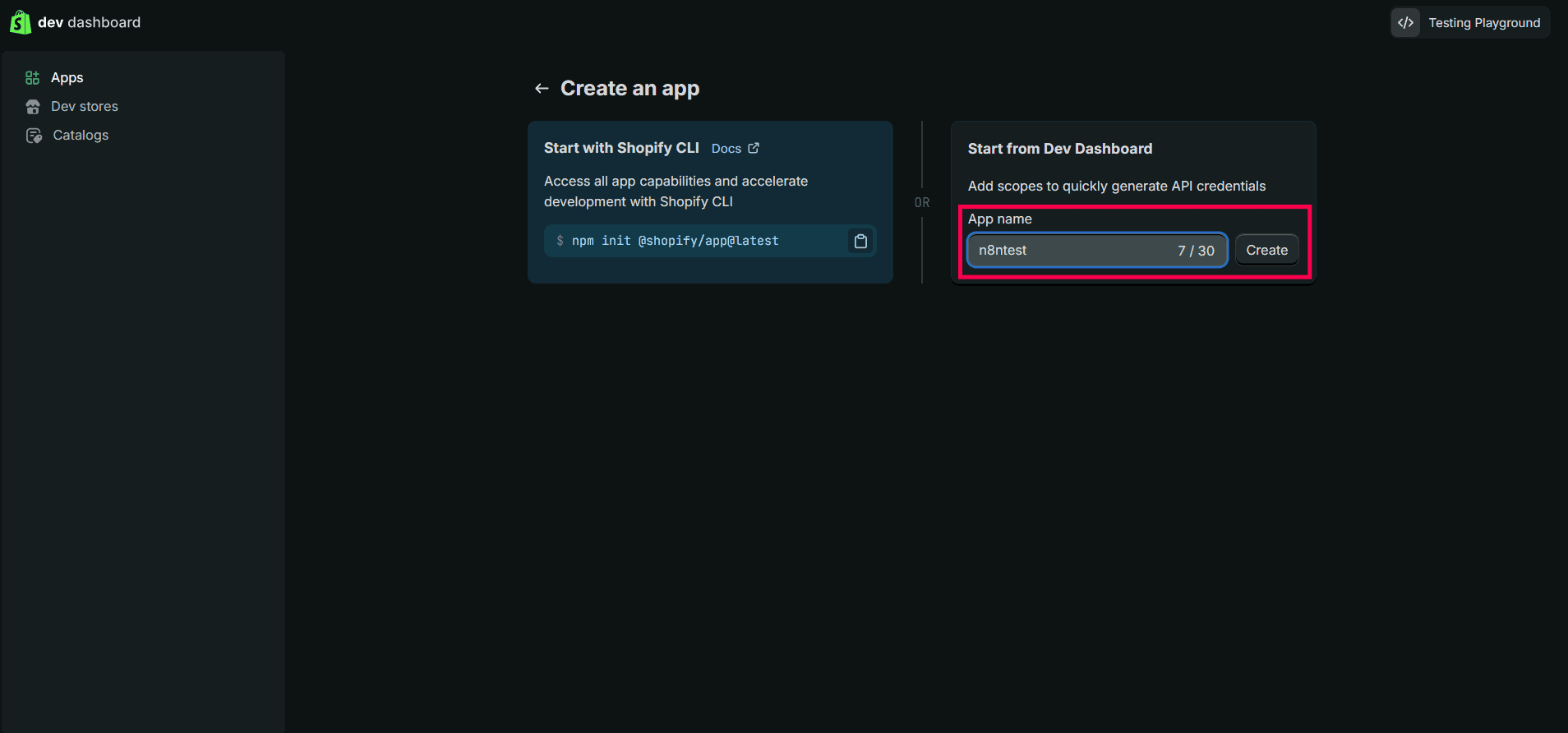
Task: Open the Apps section
Action: tap(67, 78)
